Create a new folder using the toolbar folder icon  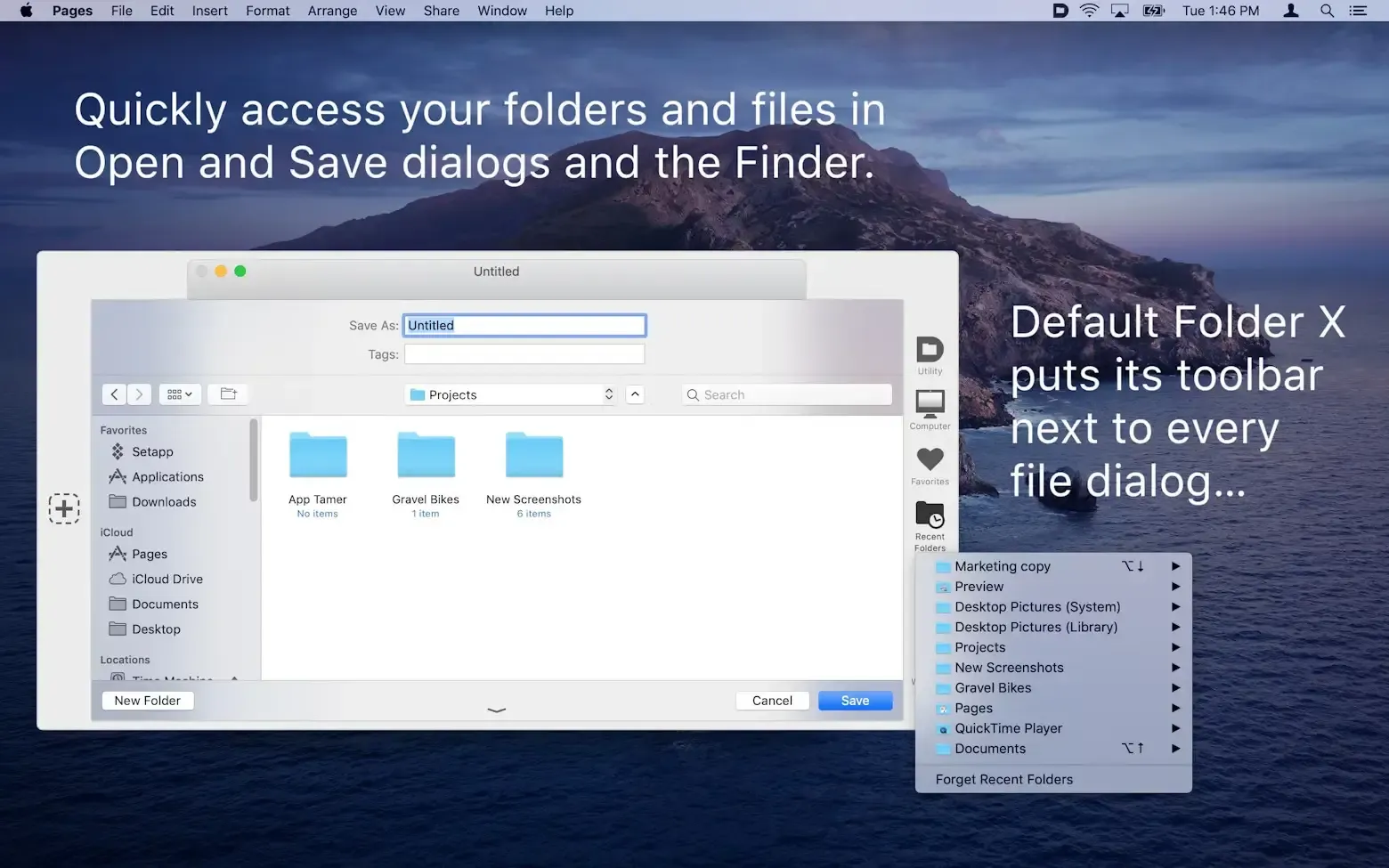point(228,393)
